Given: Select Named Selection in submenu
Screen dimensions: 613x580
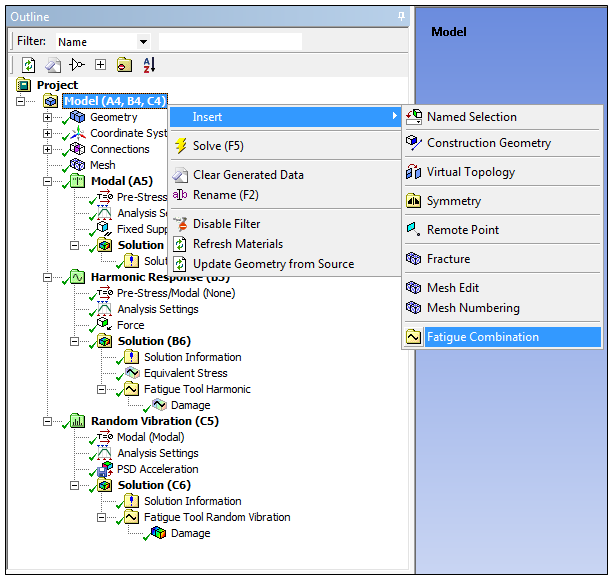Looking at the screenshot, I should (x=471, y=117).
